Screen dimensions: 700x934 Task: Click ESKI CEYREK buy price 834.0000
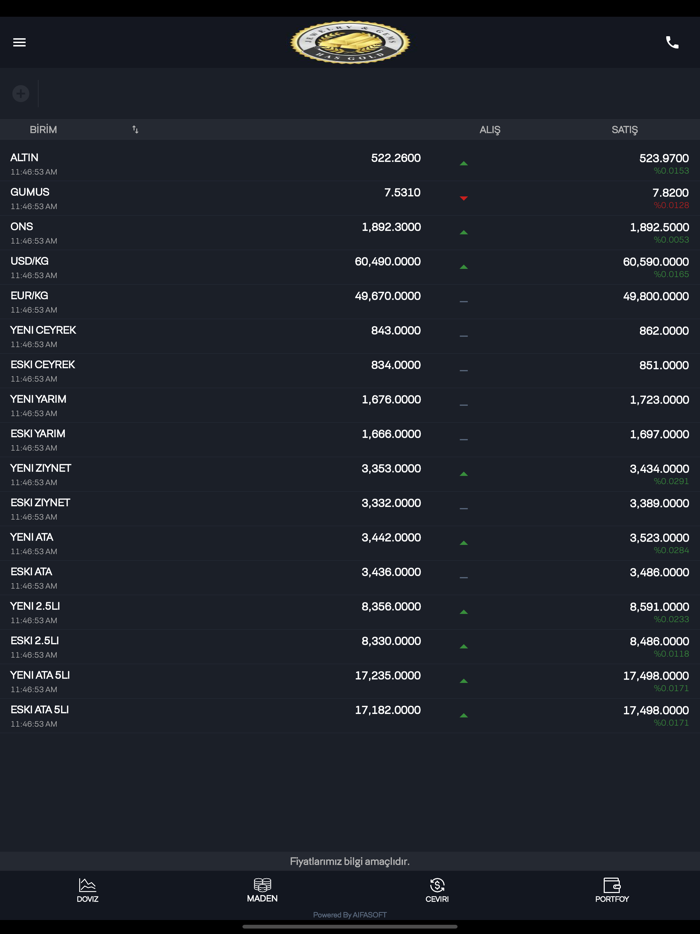(x=396, y=366)
